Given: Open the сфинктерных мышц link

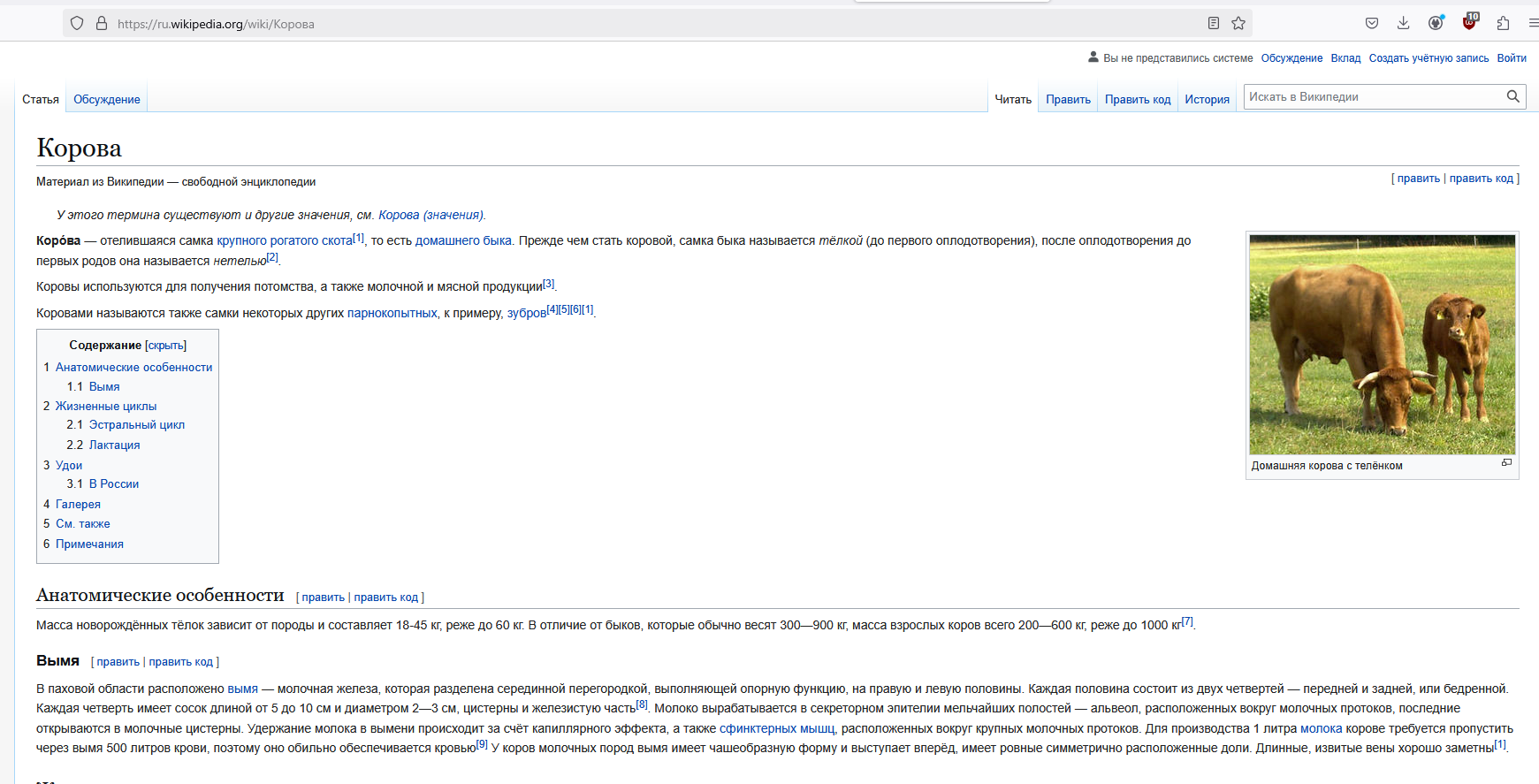Looking at the screenshot, I should pos(777,728).
